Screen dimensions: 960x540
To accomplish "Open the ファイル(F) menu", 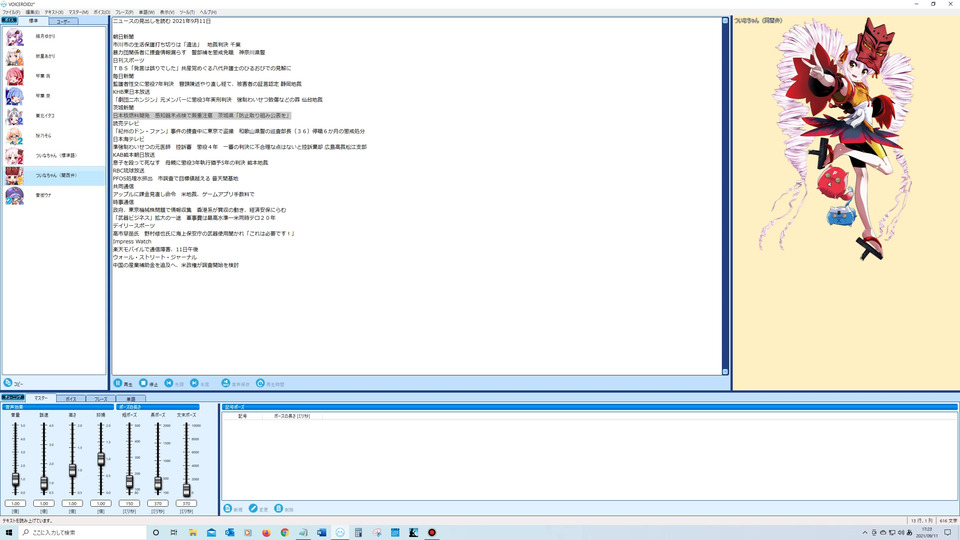I will tap(11, 12).
